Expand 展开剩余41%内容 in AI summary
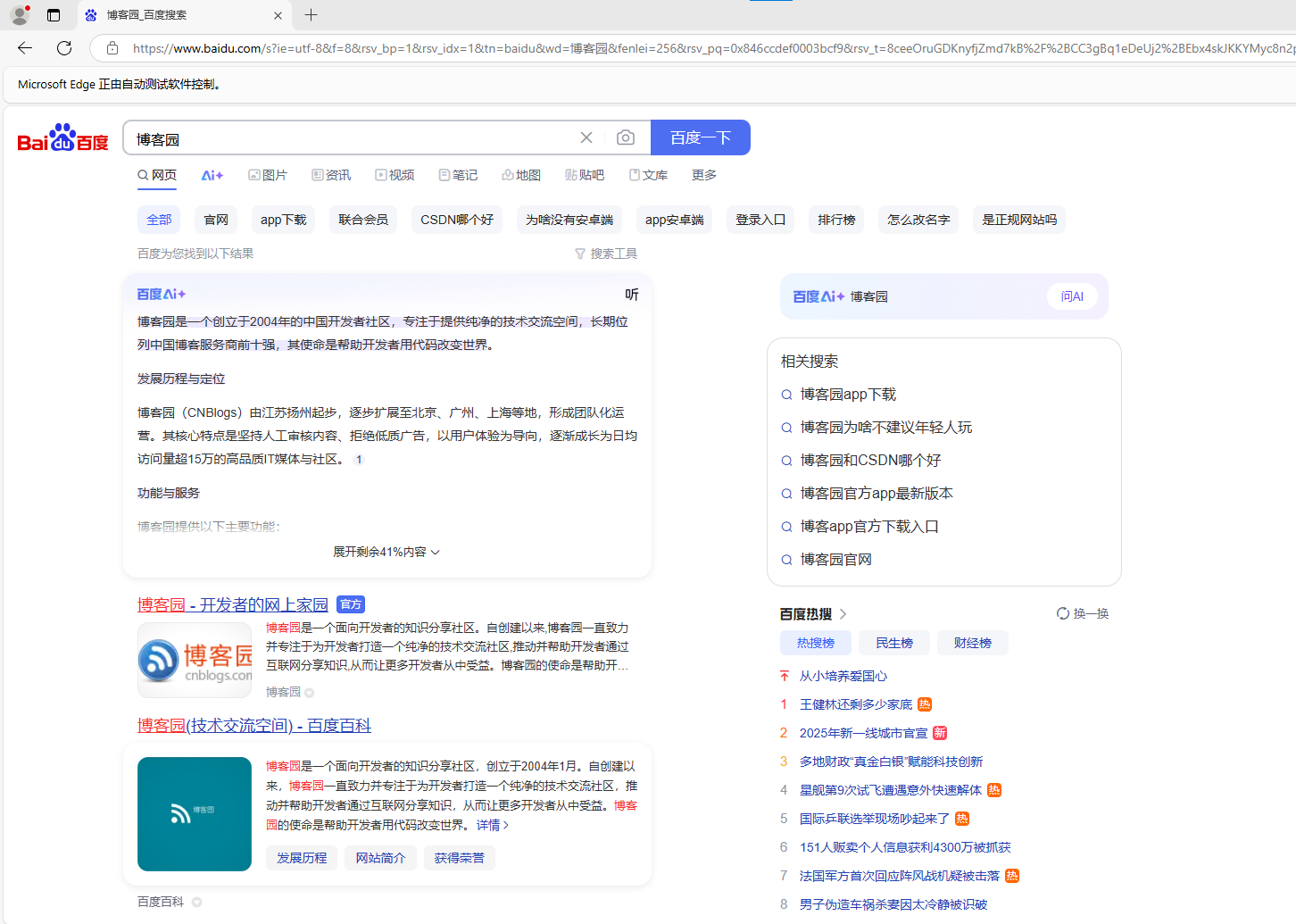 (x=386, y=552)
